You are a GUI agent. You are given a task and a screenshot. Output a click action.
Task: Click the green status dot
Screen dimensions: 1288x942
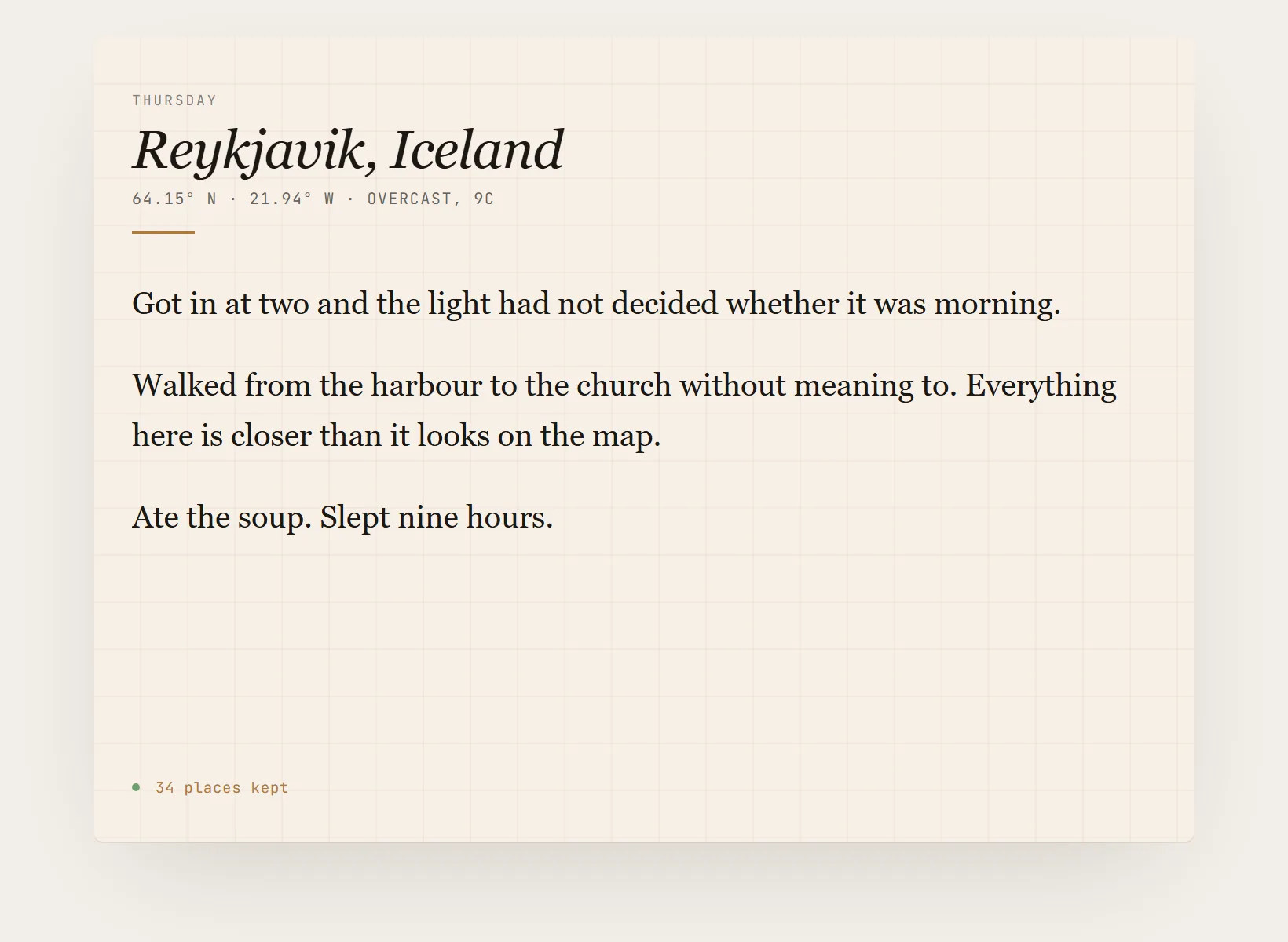136,787
